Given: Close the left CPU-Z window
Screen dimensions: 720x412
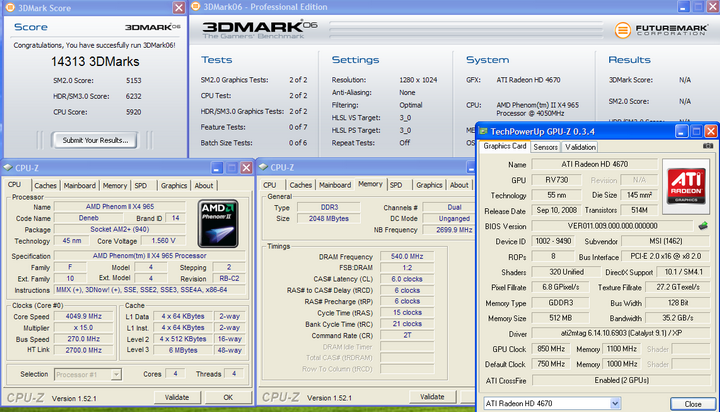Looking at the screenshot, I should 247,168.
